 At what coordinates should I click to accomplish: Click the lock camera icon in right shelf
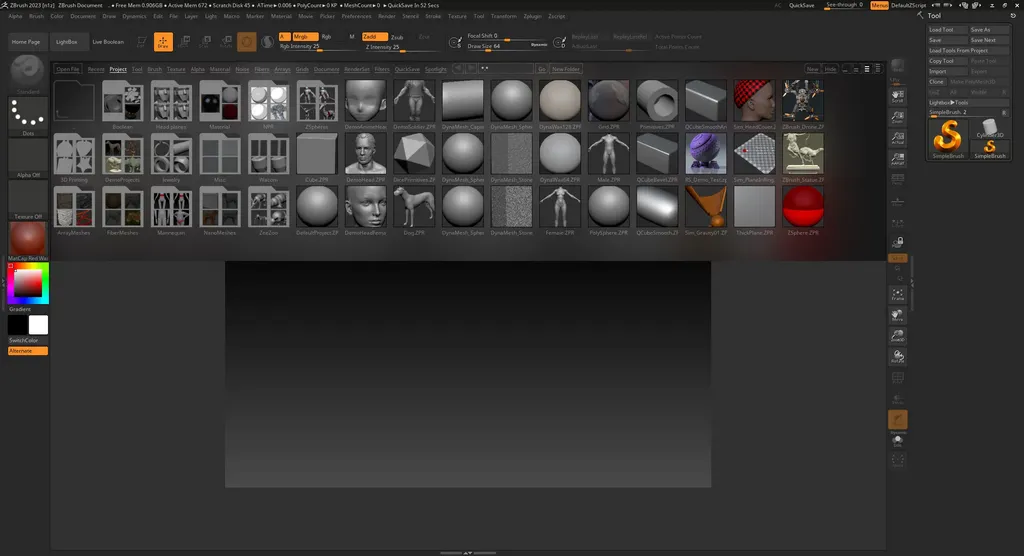click(x=898, y=242)
